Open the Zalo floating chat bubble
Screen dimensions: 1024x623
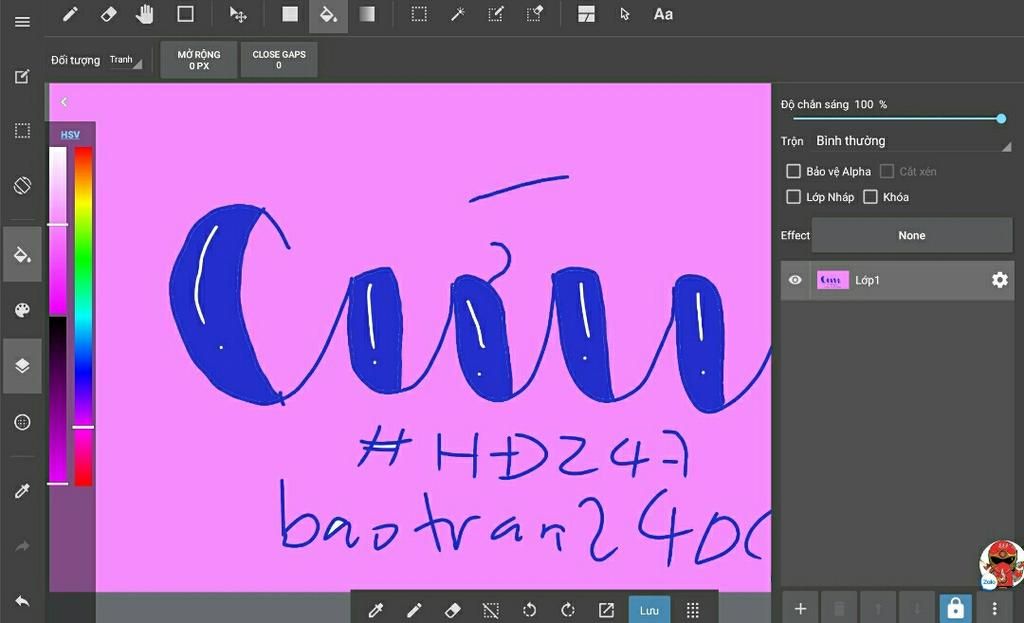point(1002,563)
